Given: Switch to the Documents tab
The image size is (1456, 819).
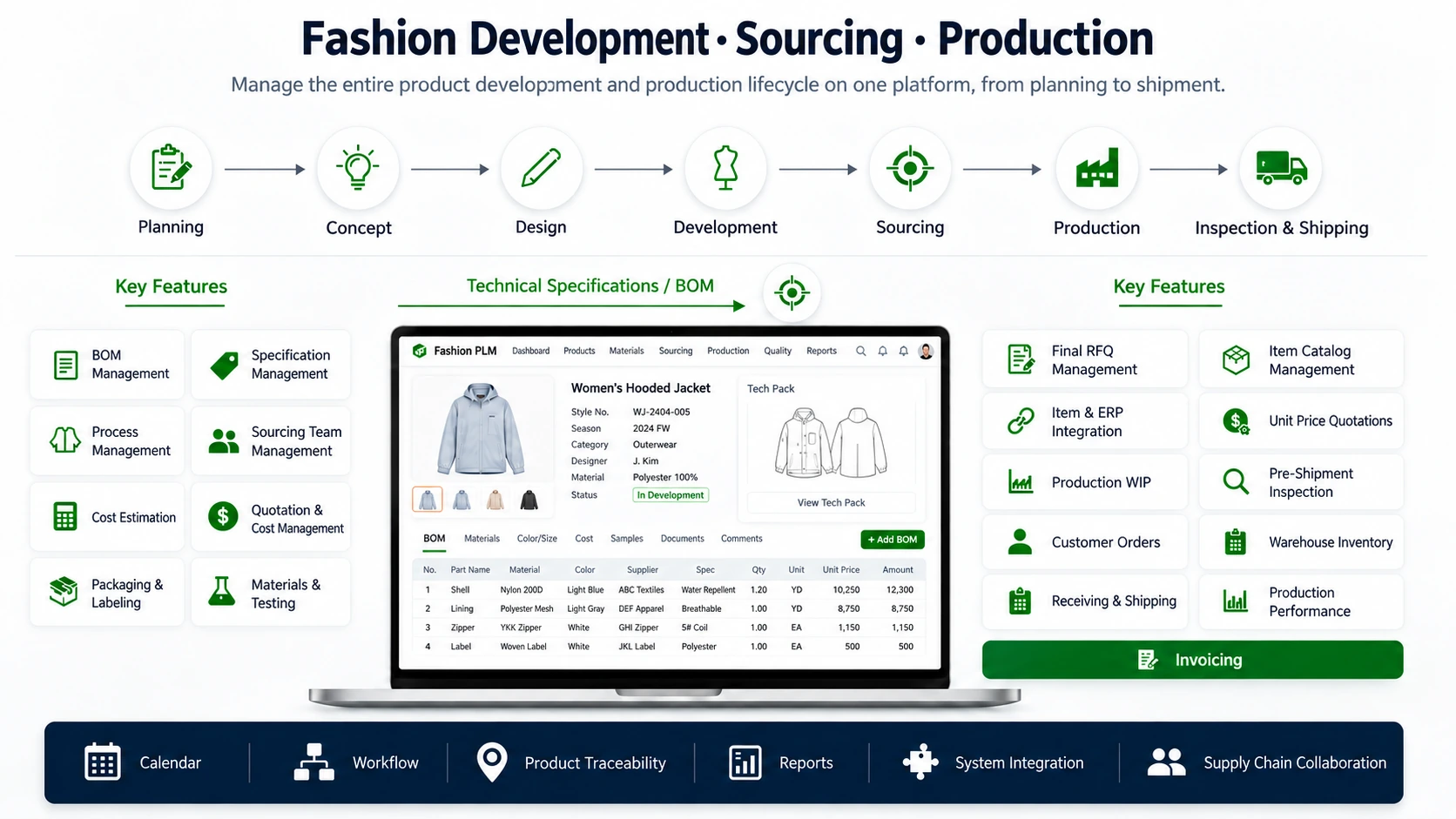Looking at the screenshot, I should click(x=682, y=539).
